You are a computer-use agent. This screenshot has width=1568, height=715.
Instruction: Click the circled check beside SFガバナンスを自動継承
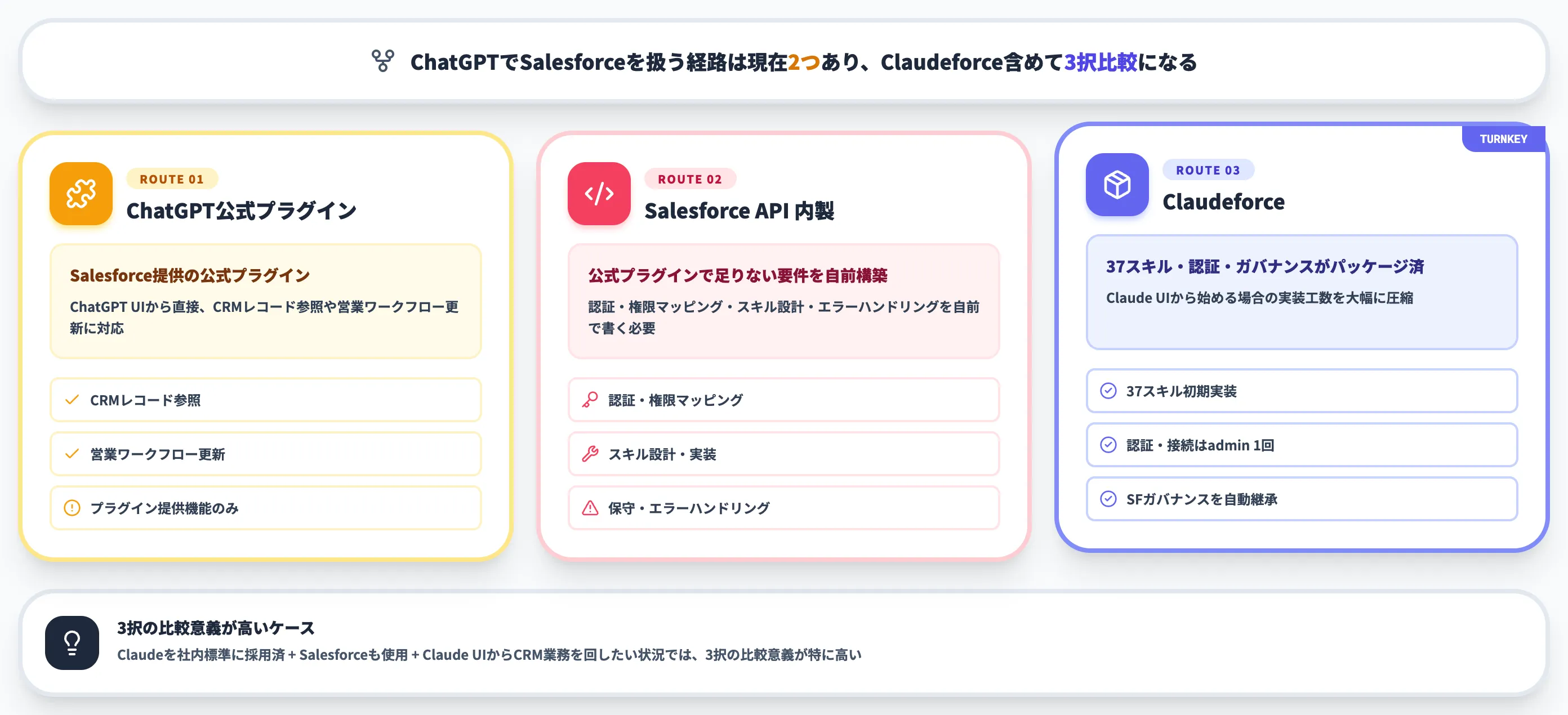click(1108, 499)
